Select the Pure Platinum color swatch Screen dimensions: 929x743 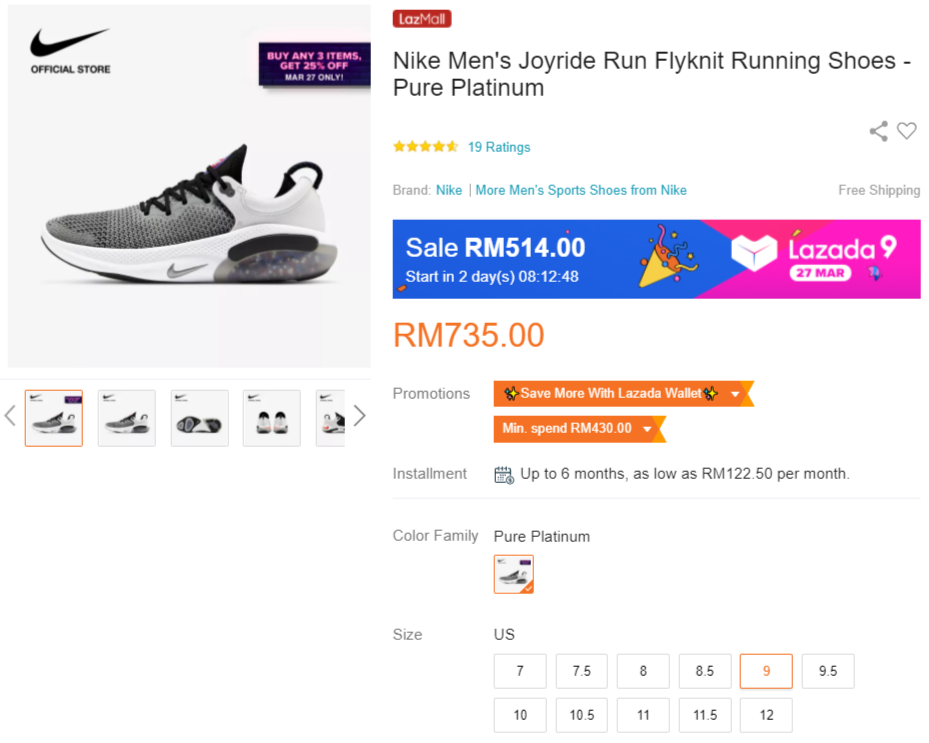(x=514, y=575)
